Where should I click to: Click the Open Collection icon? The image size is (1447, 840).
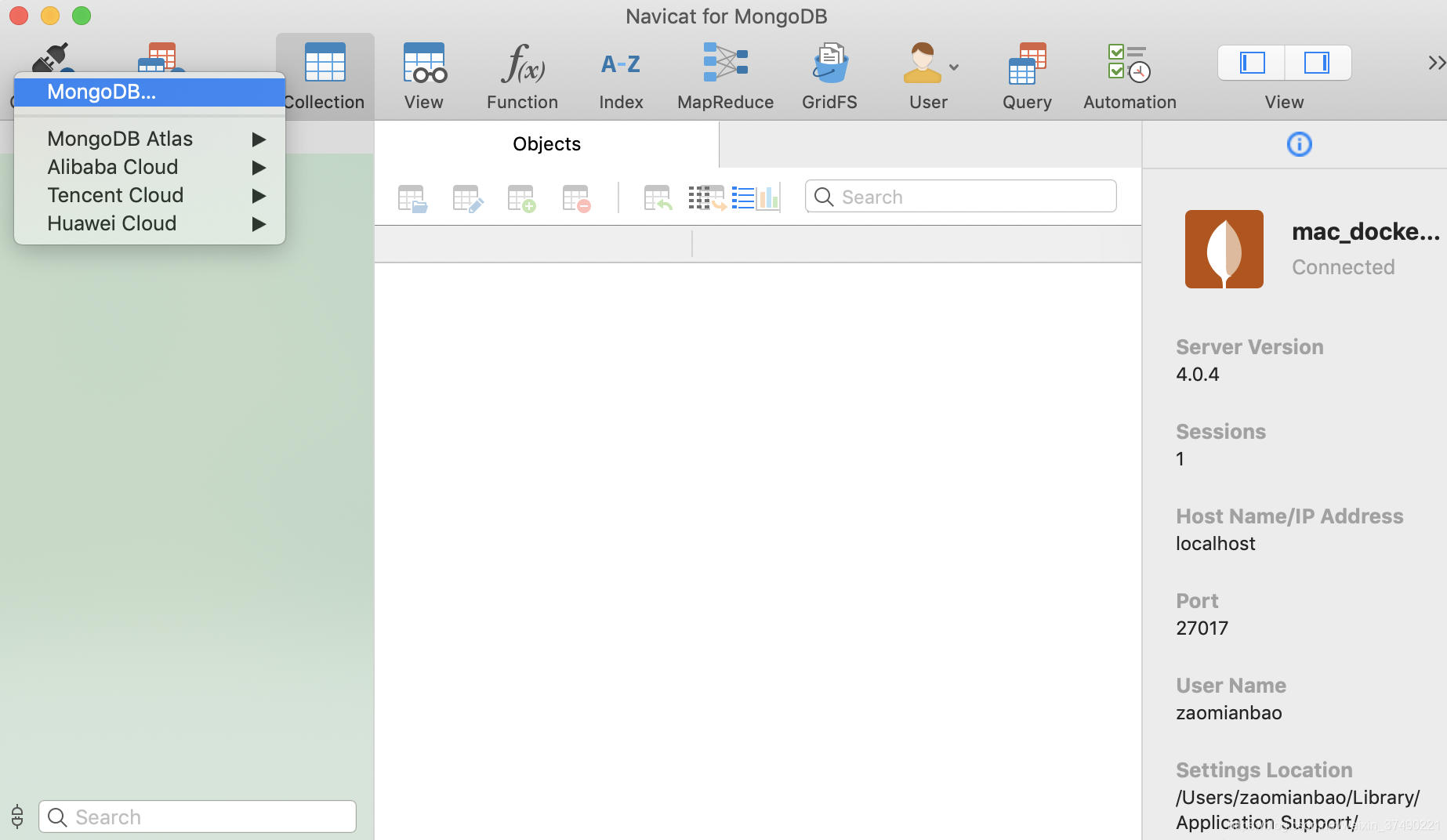(412, 198)
